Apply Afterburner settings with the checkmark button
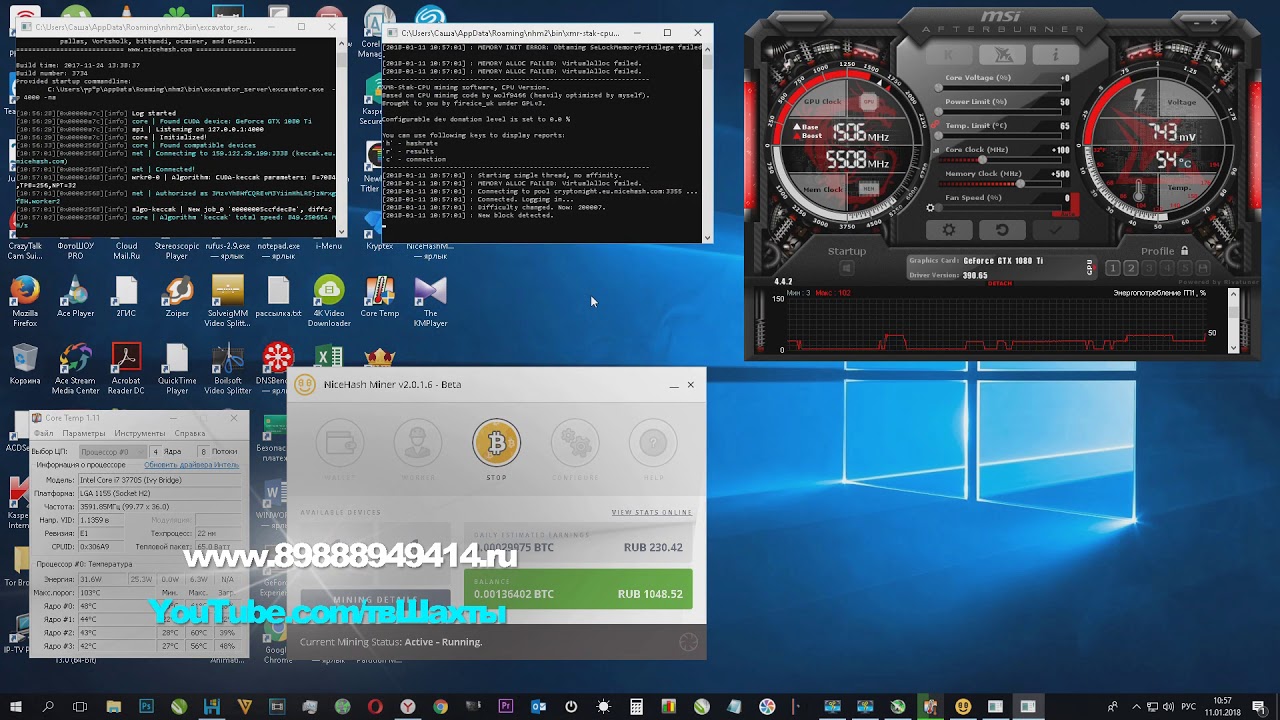This screenshot has width=1280, height=720. 1055,230
